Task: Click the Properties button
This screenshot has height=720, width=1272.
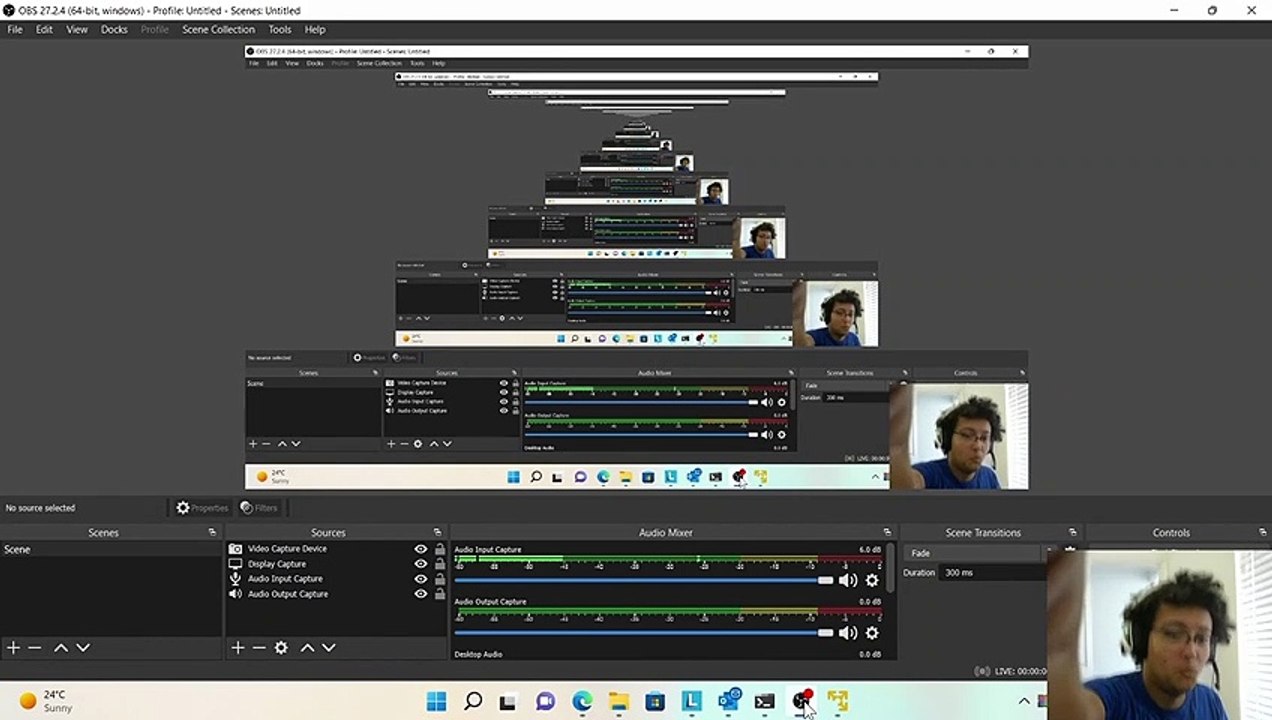Action: [202, 508]
